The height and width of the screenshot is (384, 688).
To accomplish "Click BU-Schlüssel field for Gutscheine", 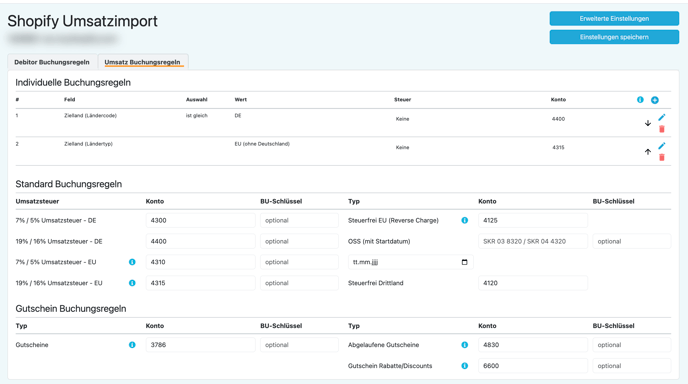I will tap(299, 345).
